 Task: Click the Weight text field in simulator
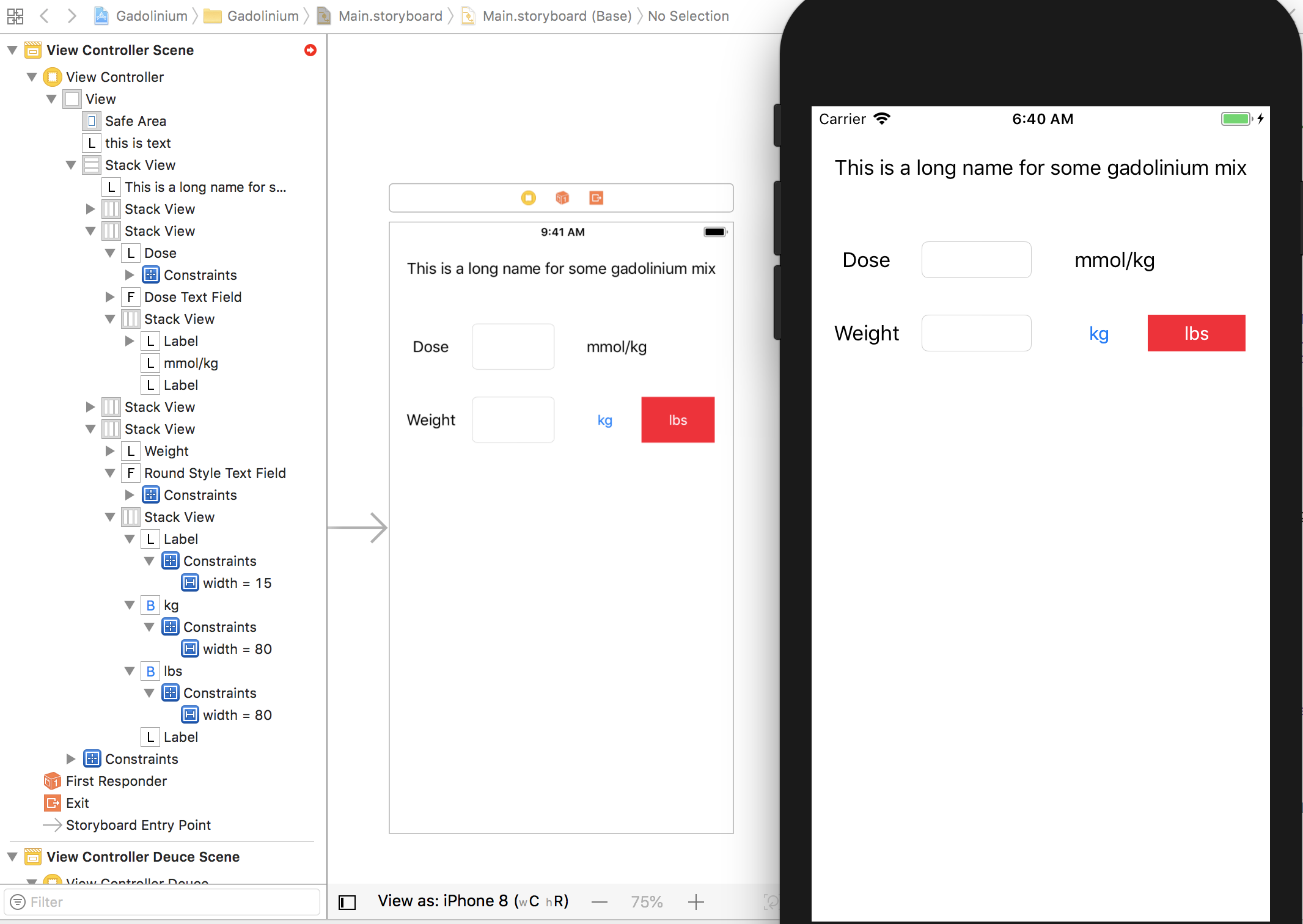pyautogui.click(x=976, y=333)
